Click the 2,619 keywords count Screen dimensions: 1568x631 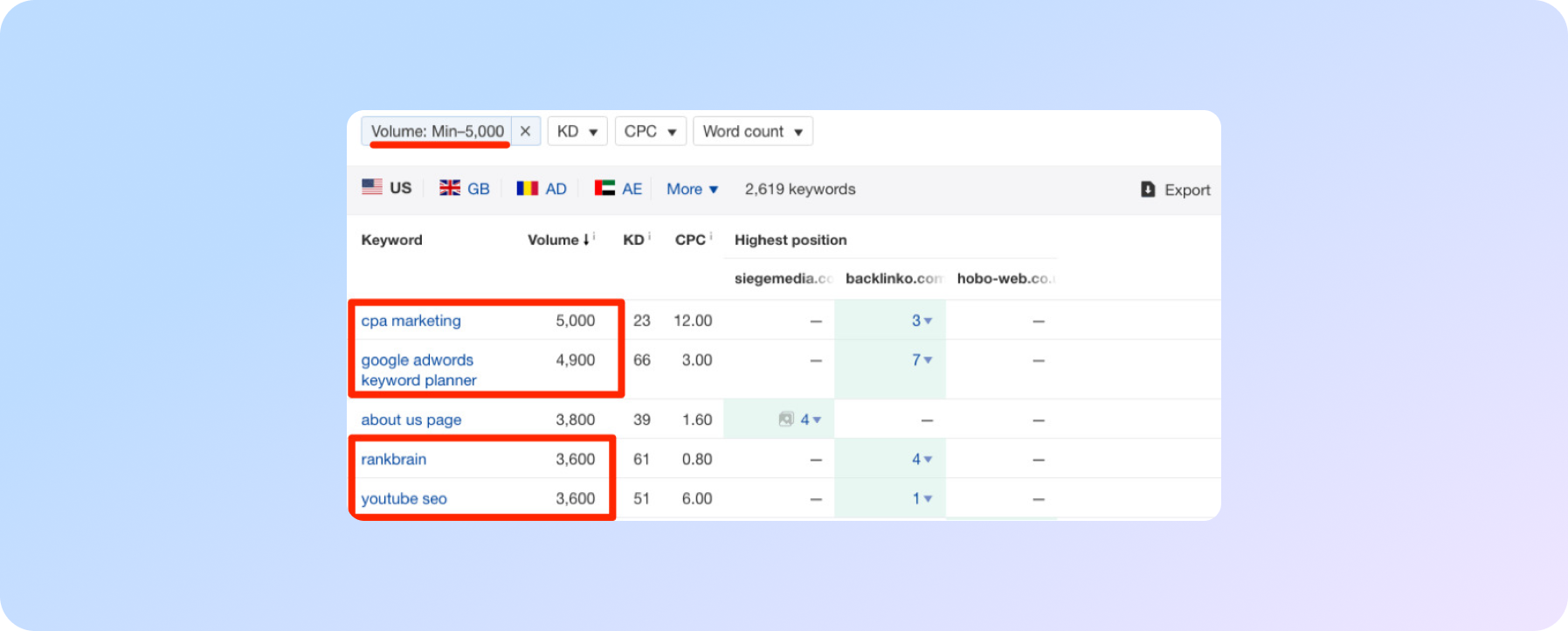pyautogui.click(x=800, y=189)
